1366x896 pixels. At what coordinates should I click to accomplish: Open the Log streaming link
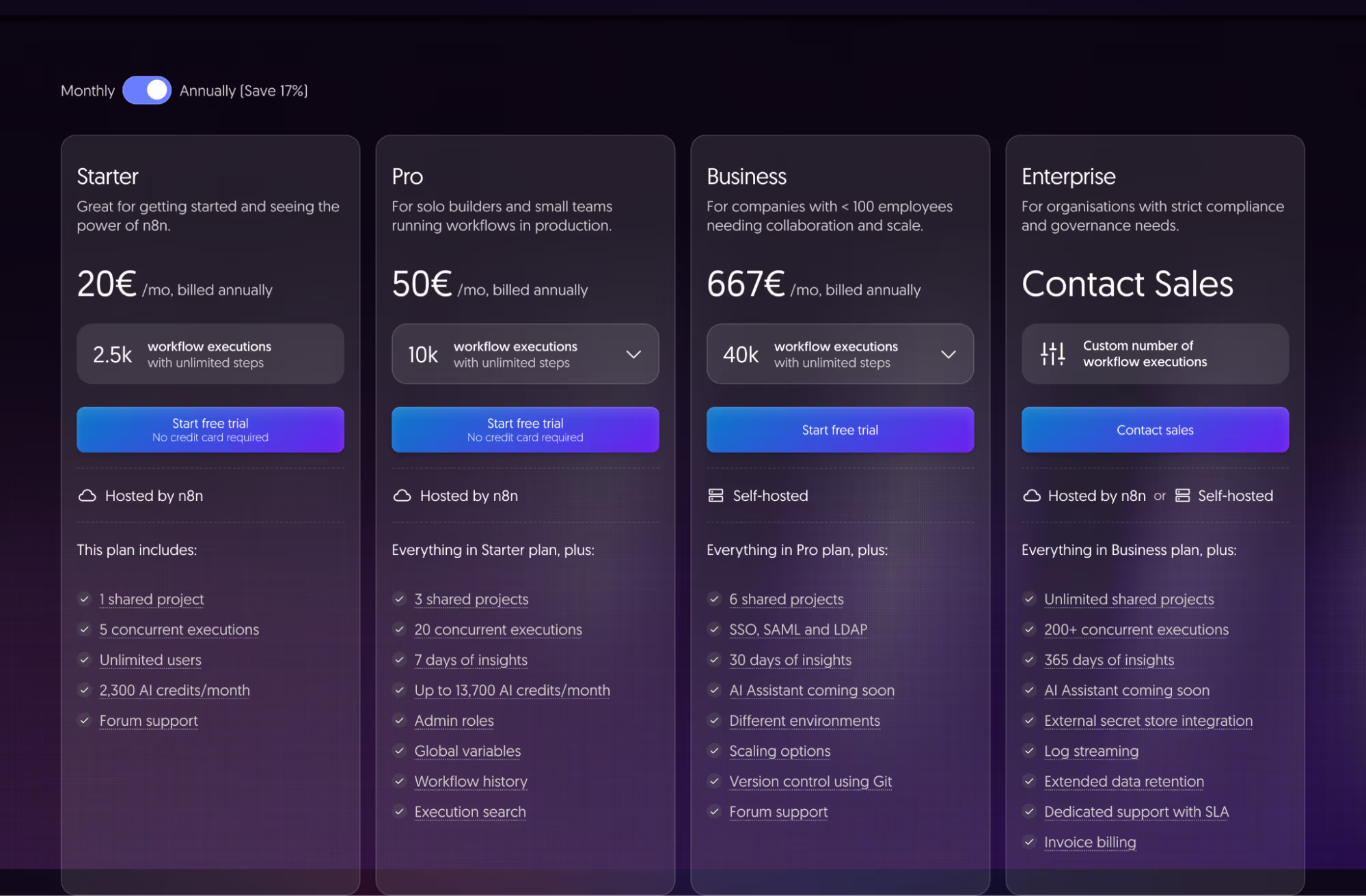point(1091,751)
